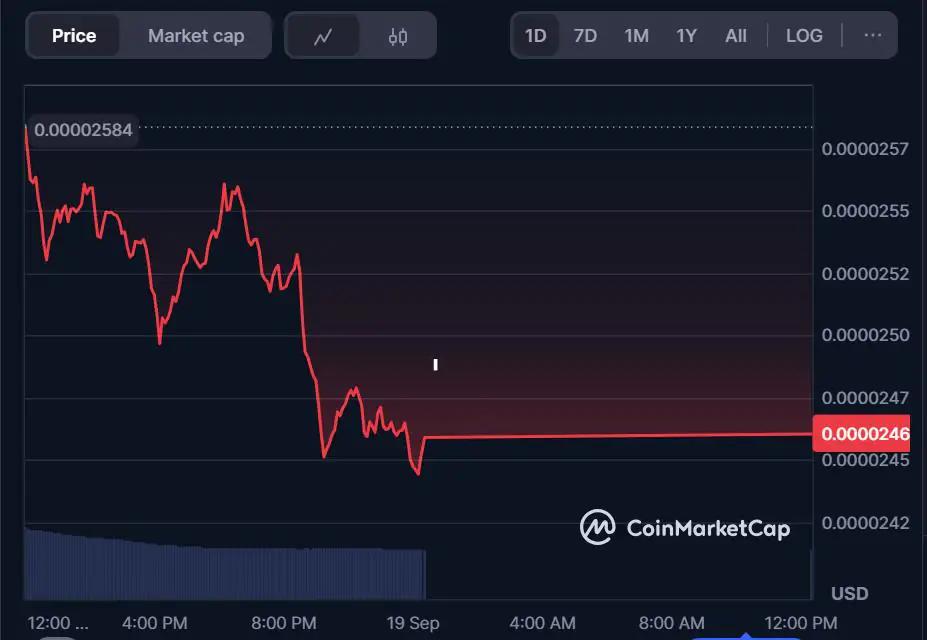Toggle LOG scale on chart

pos(804,36)
